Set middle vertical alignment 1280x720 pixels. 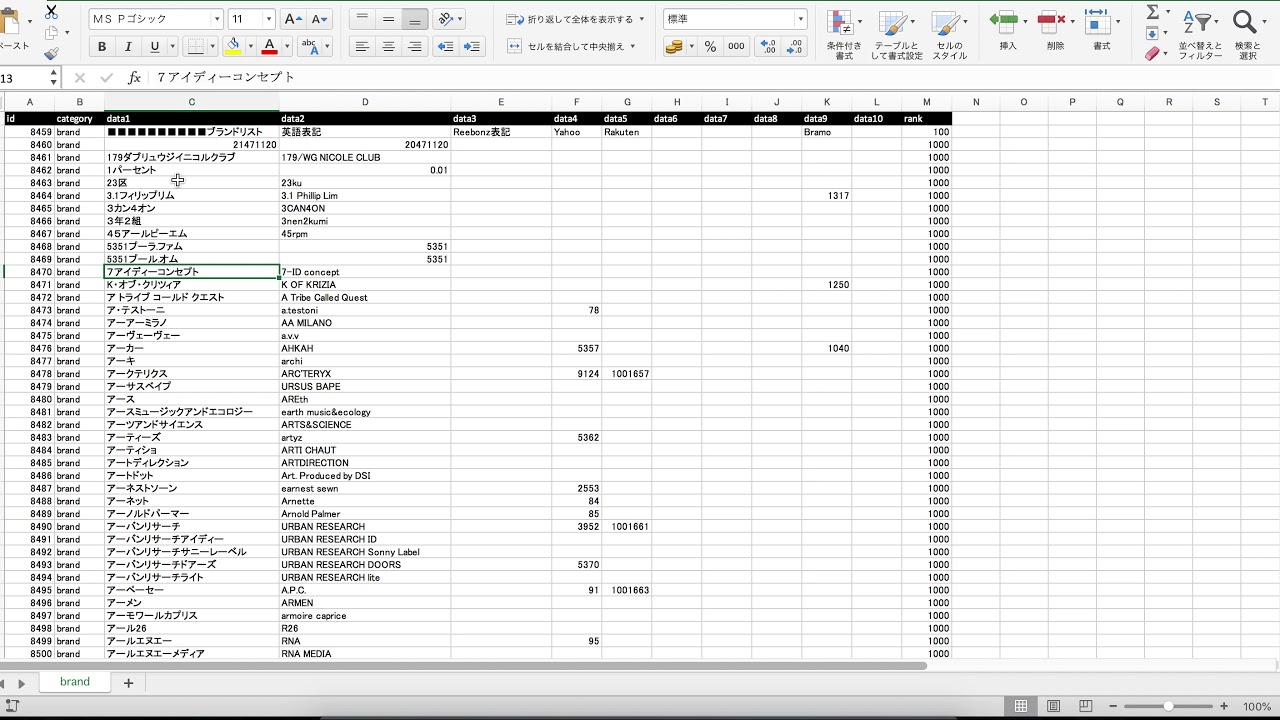point(388,19)
